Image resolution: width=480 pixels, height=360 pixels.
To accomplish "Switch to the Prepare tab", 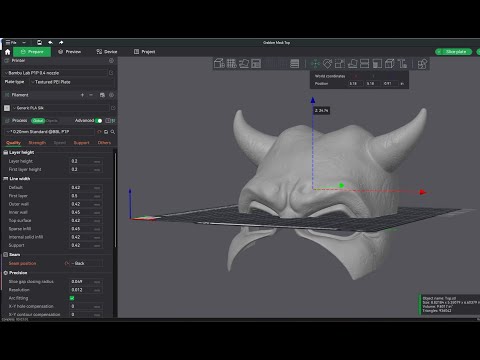I will point(32,52).
